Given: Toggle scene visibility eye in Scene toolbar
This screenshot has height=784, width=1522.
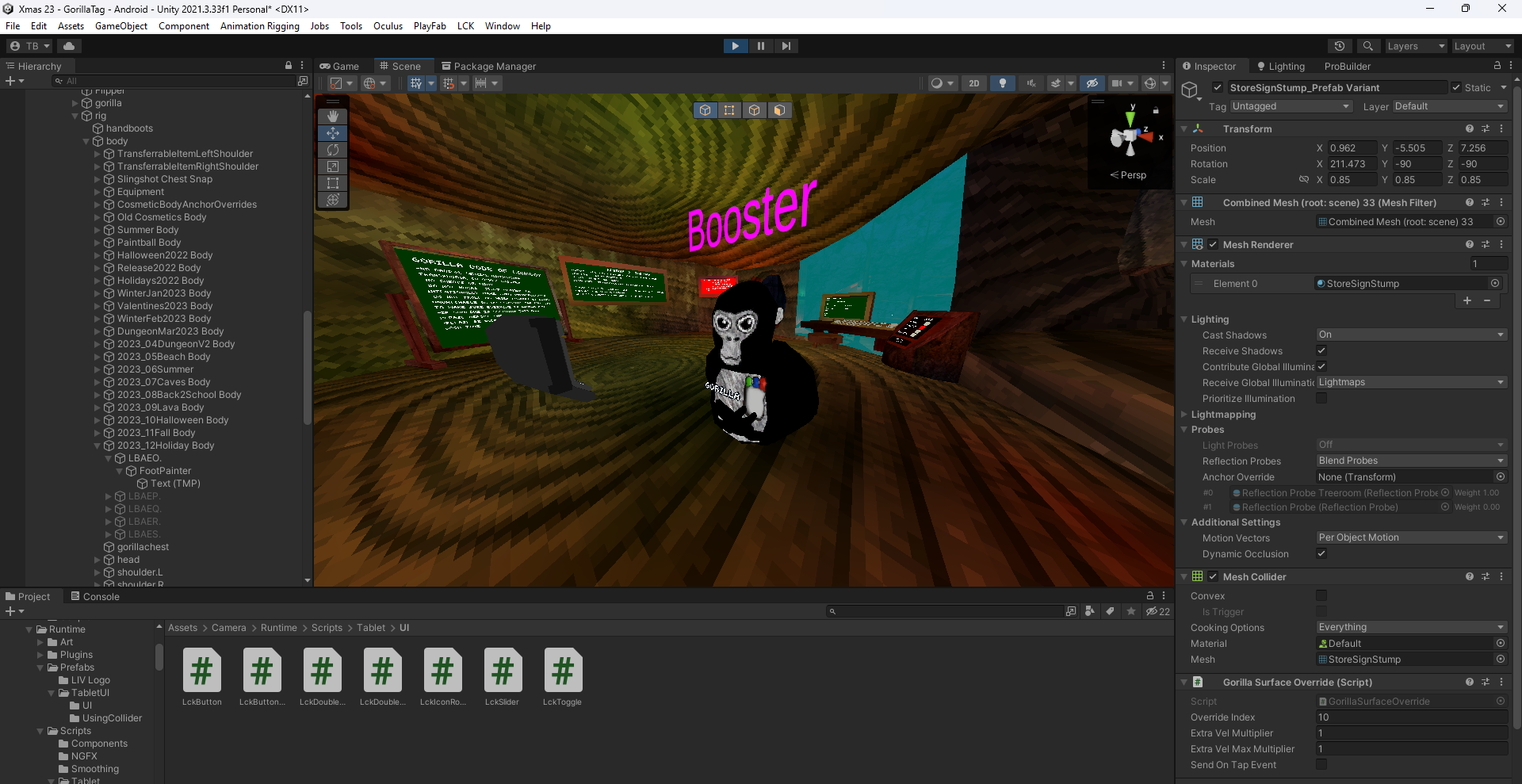Looking at the screenshot, I should [x=1092, y=83].
